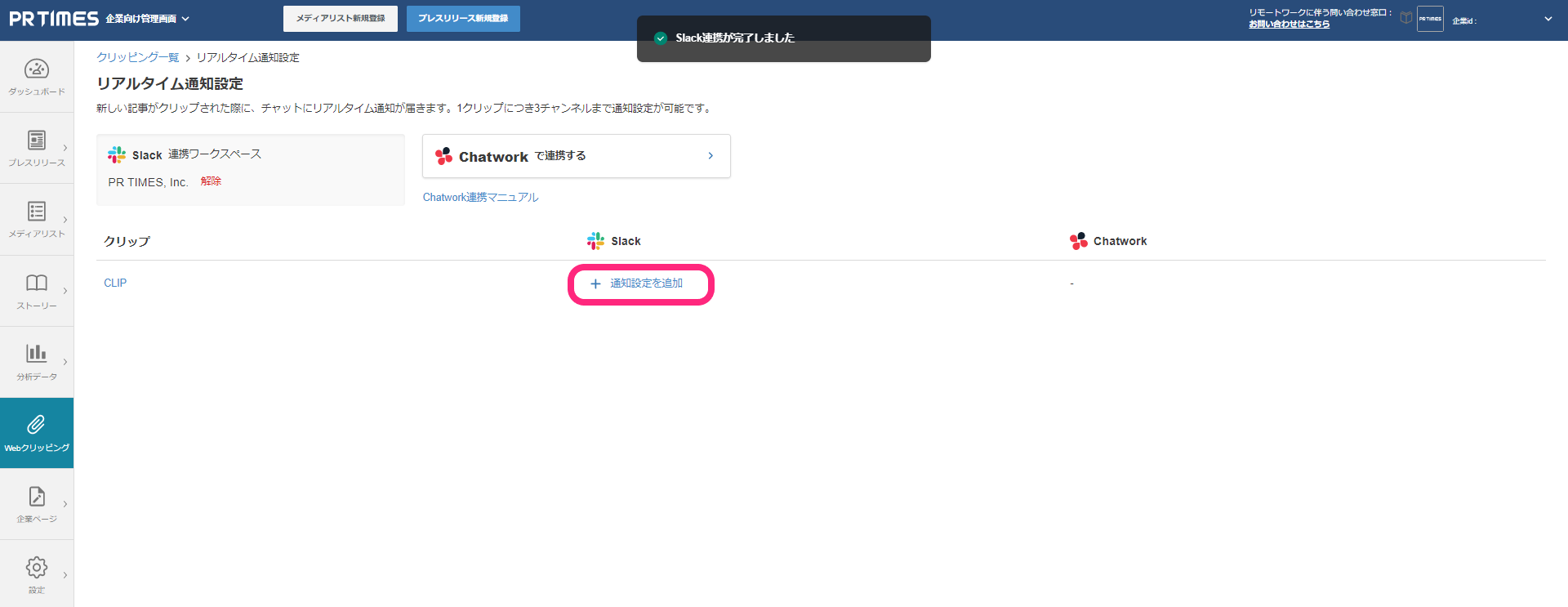Open the 企業ページ sidebar icon
The height and width of the screenshot is (607, 1568).
[37, 497]
